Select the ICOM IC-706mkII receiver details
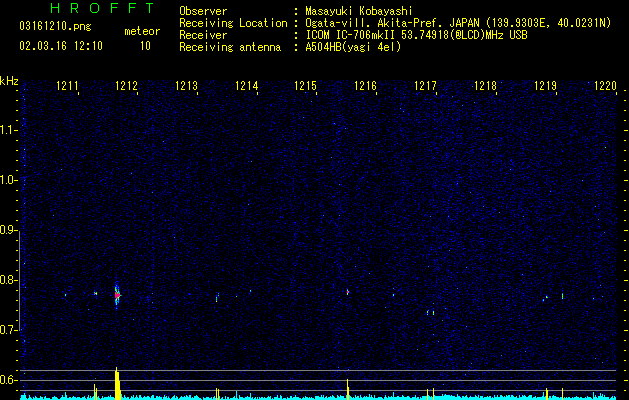Image resolution: width=629 pixels, height=400 pixels. click(416, 35)
